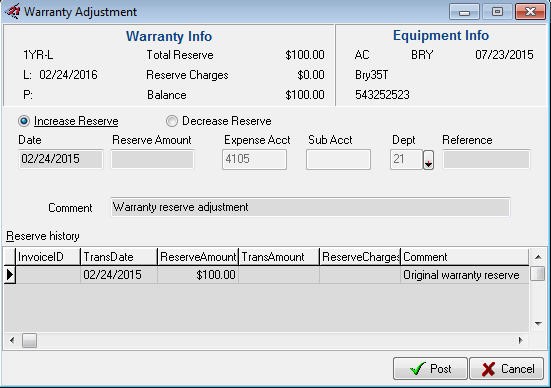Click the Total Reserve $100.00 value
This screenshot has height=388, width=551.
(x=305, y=55)
